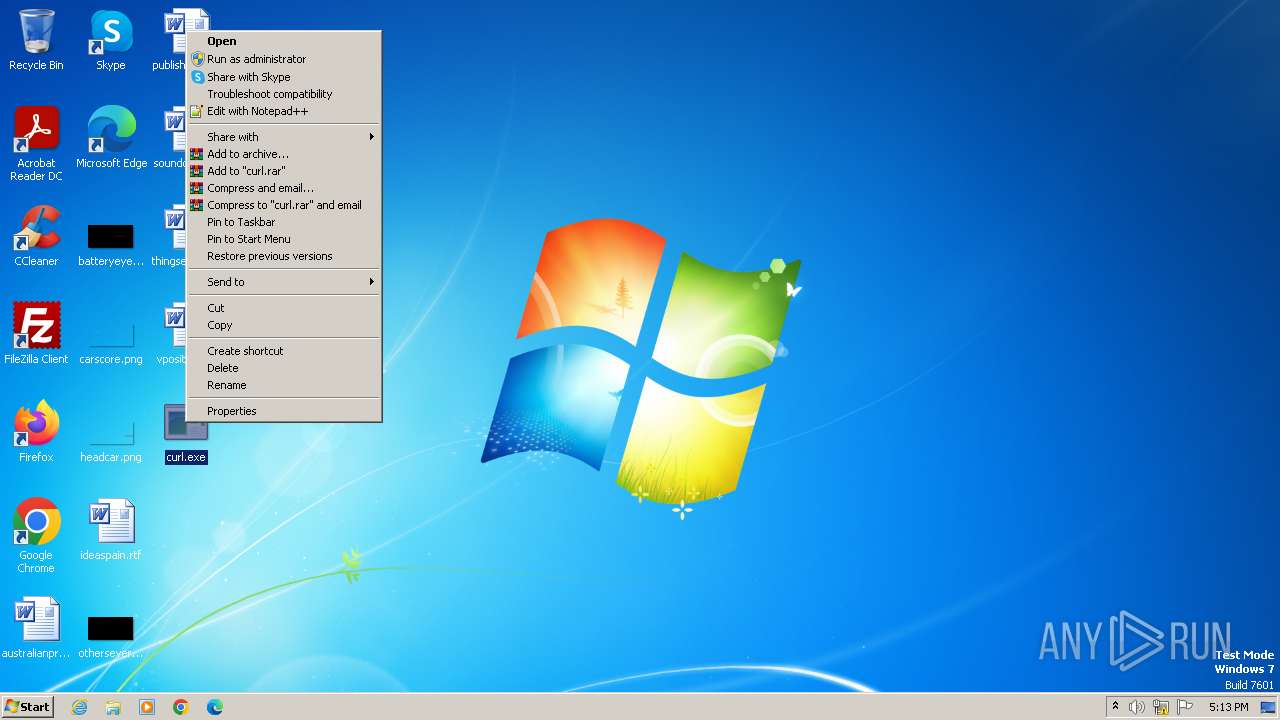Open Properties from the context menu
Image resolution: width=1280 pixels, height=720 pixels.
[284, 411]
